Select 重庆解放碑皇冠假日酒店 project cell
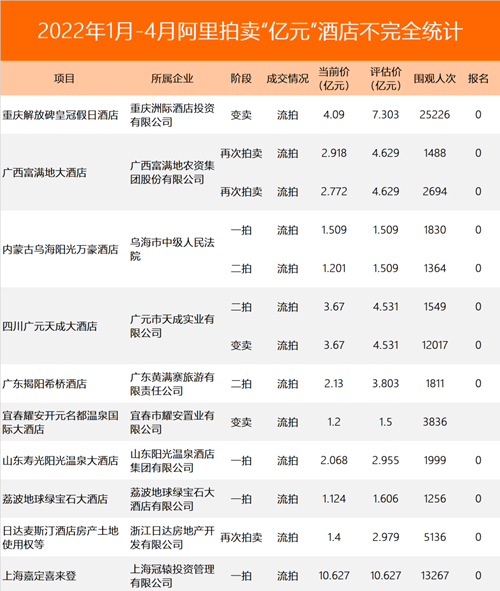Image resolution: width=500 pixels, height=591 pixels. [60, 115]
